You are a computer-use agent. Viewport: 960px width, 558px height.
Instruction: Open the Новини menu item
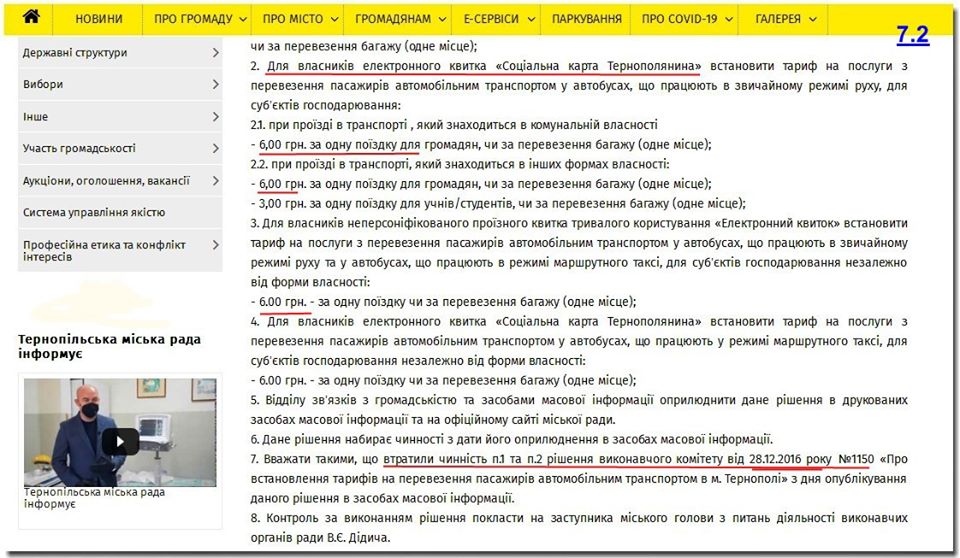[99, 19]
